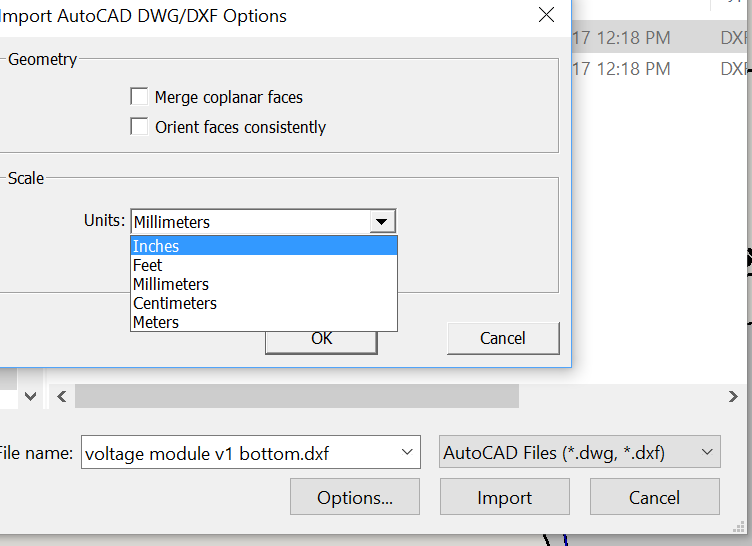
Task: Close the Import AutoCAD Options dialog
Action: point(546,15)
